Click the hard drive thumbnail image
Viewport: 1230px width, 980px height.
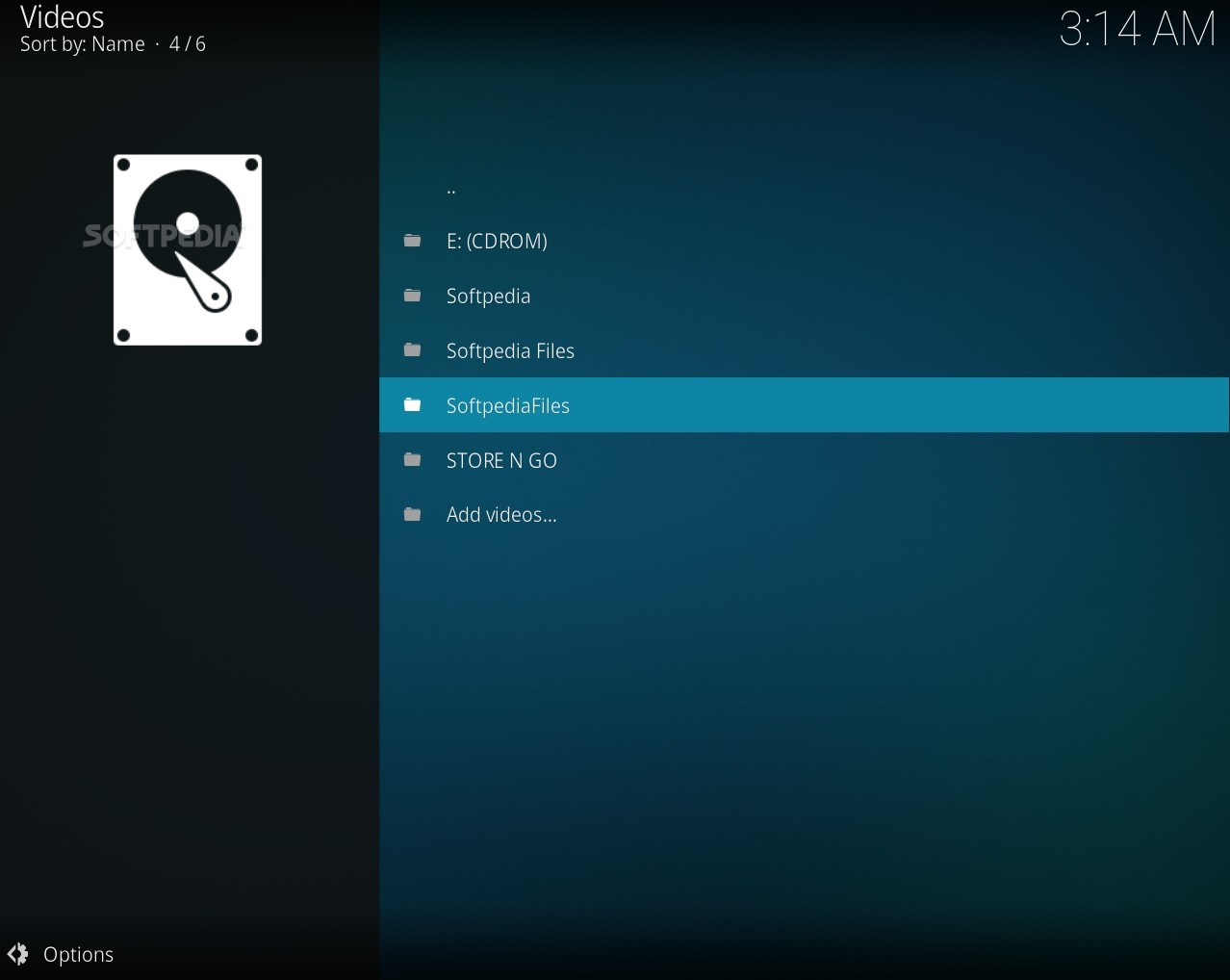[188, 250]
